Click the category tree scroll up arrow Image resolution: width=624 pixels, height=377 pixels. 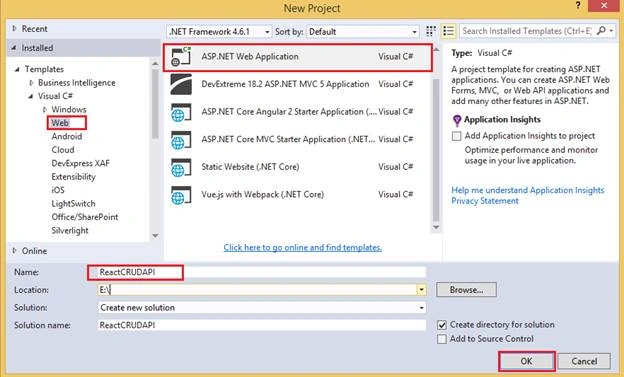[x=155, y=64]
